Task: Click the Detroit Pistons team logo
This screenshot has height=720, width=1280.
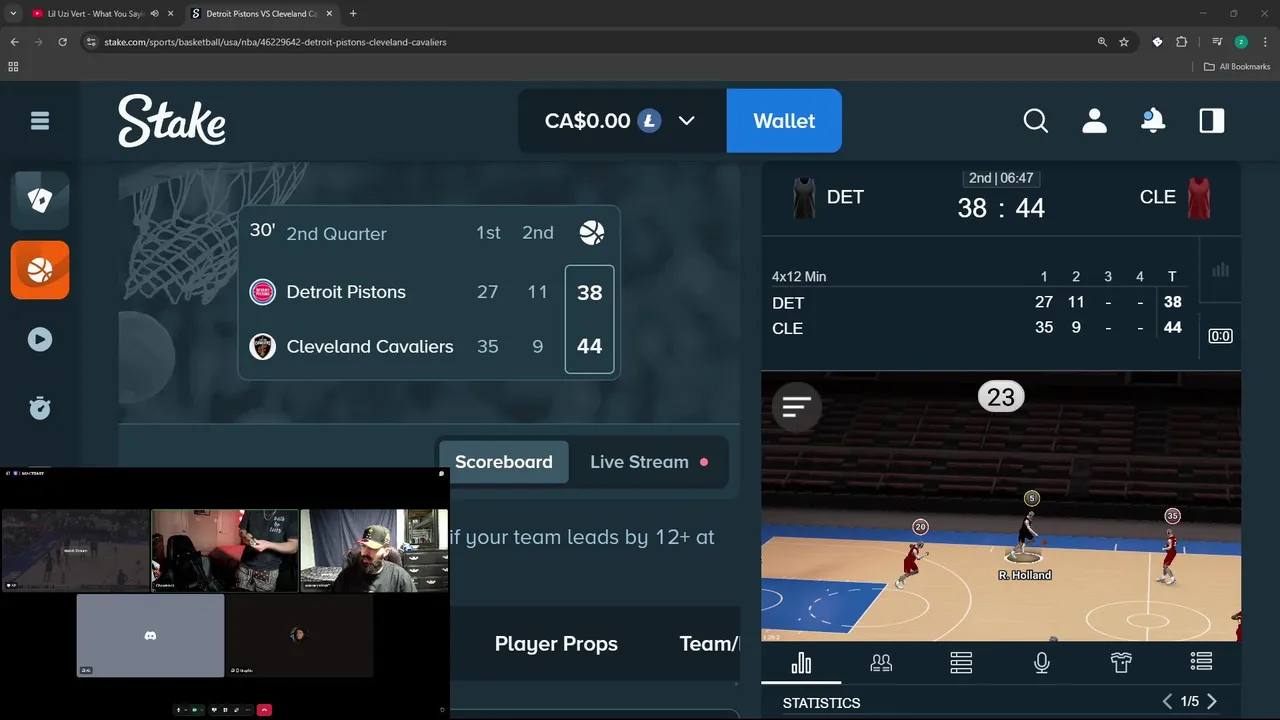Action: tap(262, 292)
